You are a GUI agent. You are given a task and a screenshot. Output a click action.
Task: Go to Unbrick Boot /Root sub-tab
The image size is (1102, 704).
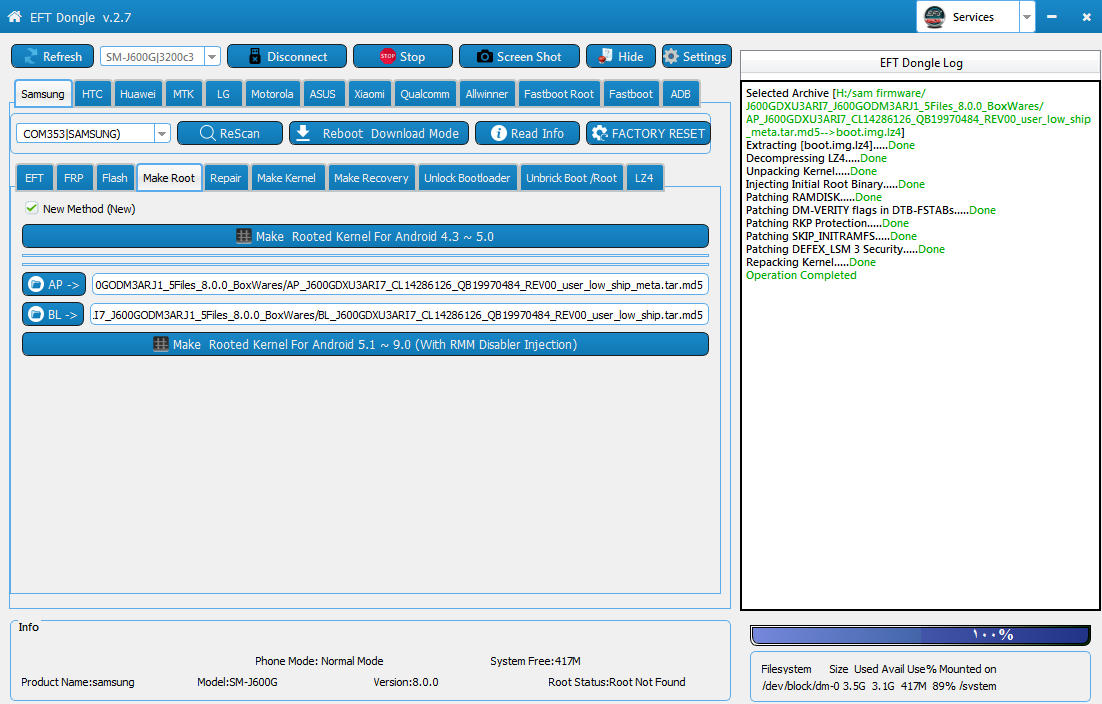(571, 178)
